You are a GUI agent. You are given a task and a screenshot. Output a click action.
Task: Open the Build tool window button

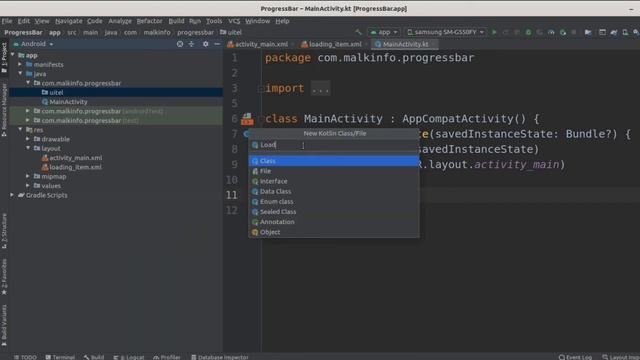point(94,357)
